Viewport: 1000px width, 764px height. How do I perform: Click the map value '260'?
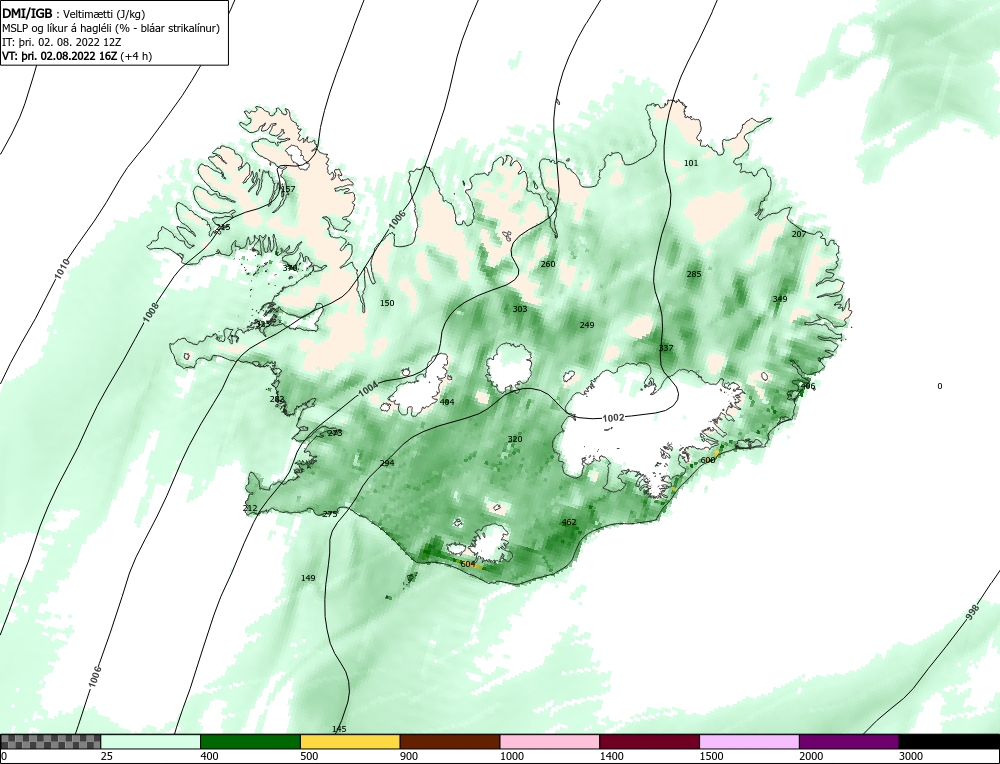548,264
